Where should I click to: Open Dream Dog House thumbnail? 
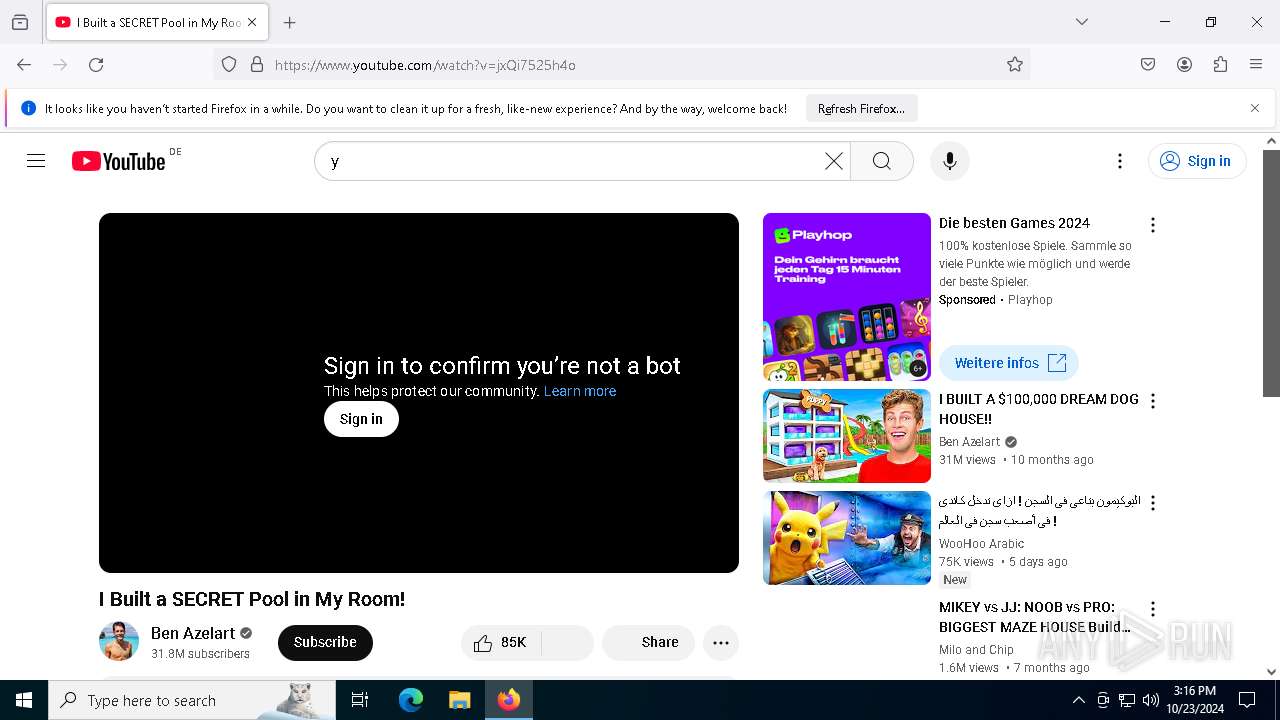[847, 436]
